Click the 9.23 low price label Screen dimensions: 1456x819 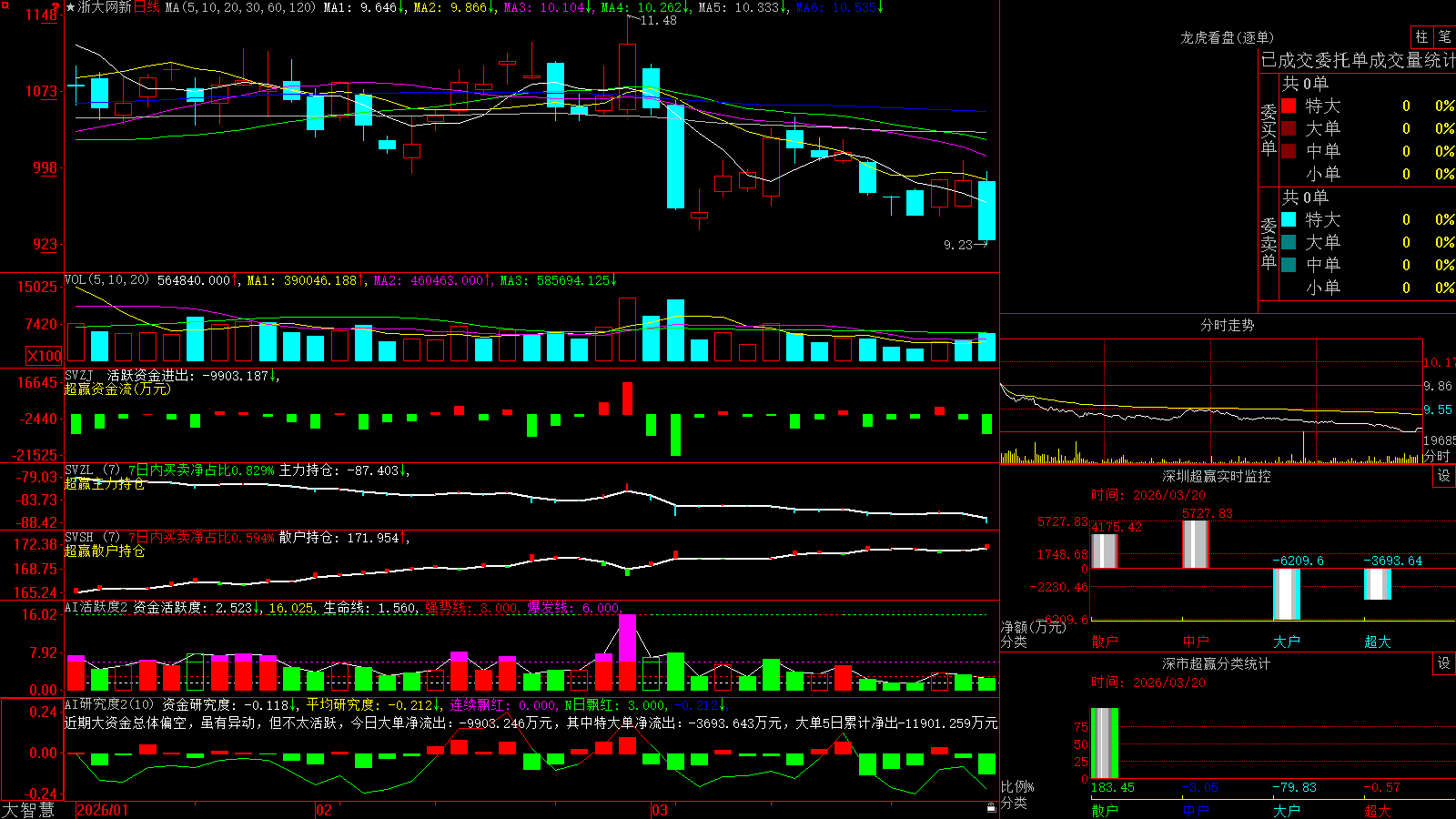tap(958, 245)
